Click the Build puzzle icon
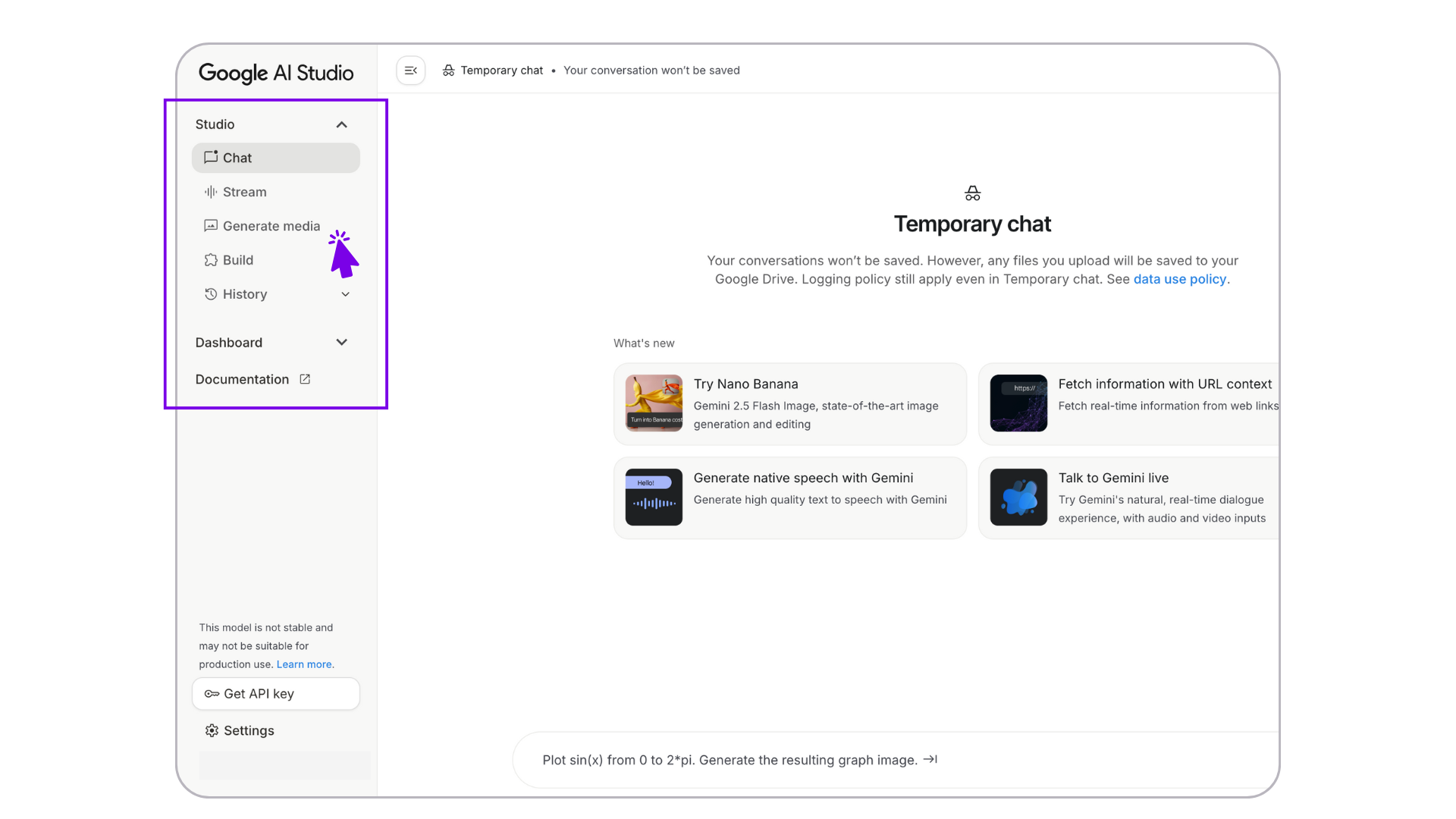 (x=211, y=260)
